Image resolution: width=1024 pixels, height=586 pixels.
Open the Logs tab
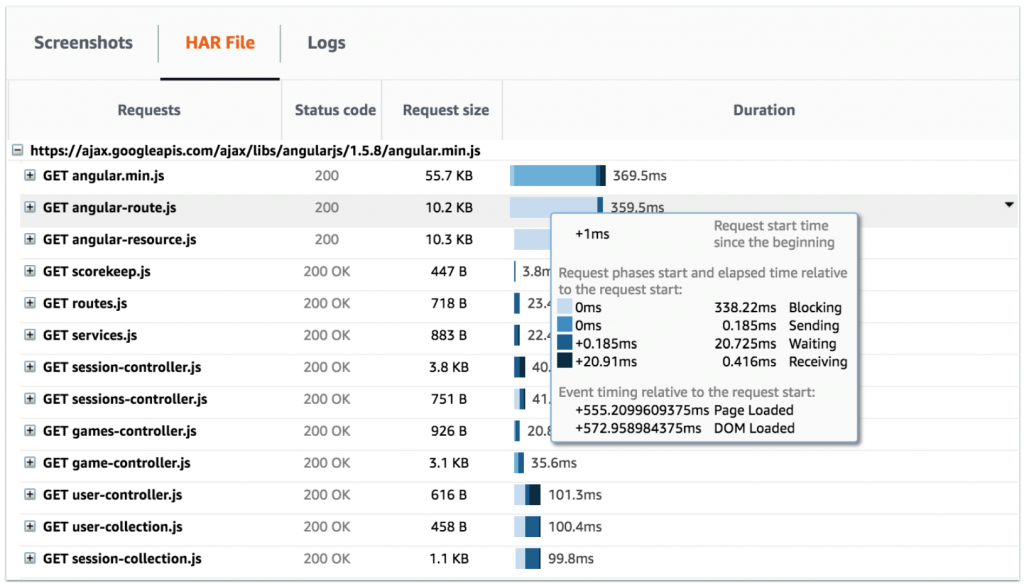[x=325, y=43]
